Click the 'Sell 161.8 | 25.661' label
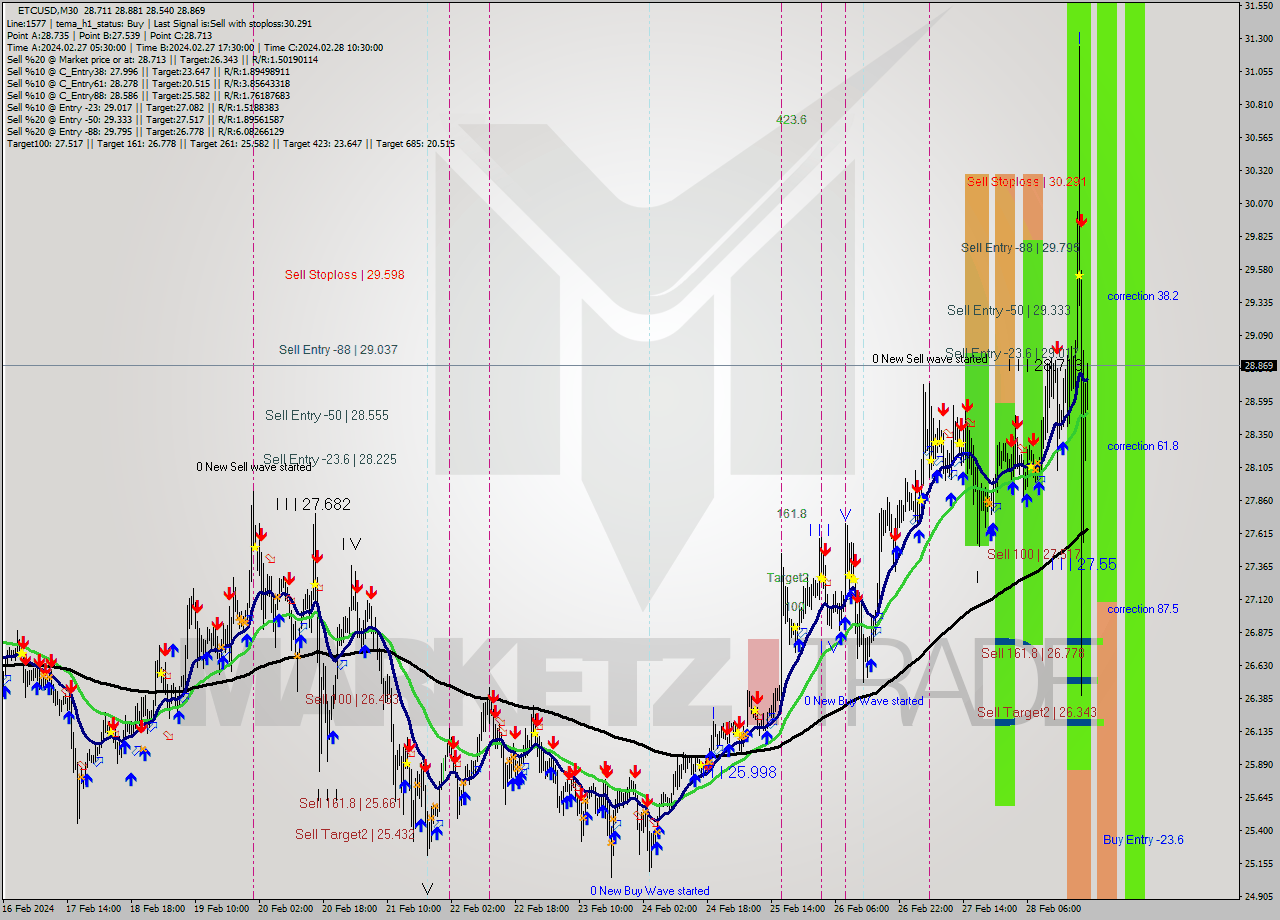Image resolution: width=1280 pixels, height=920 pixels. tap(350, 803)
